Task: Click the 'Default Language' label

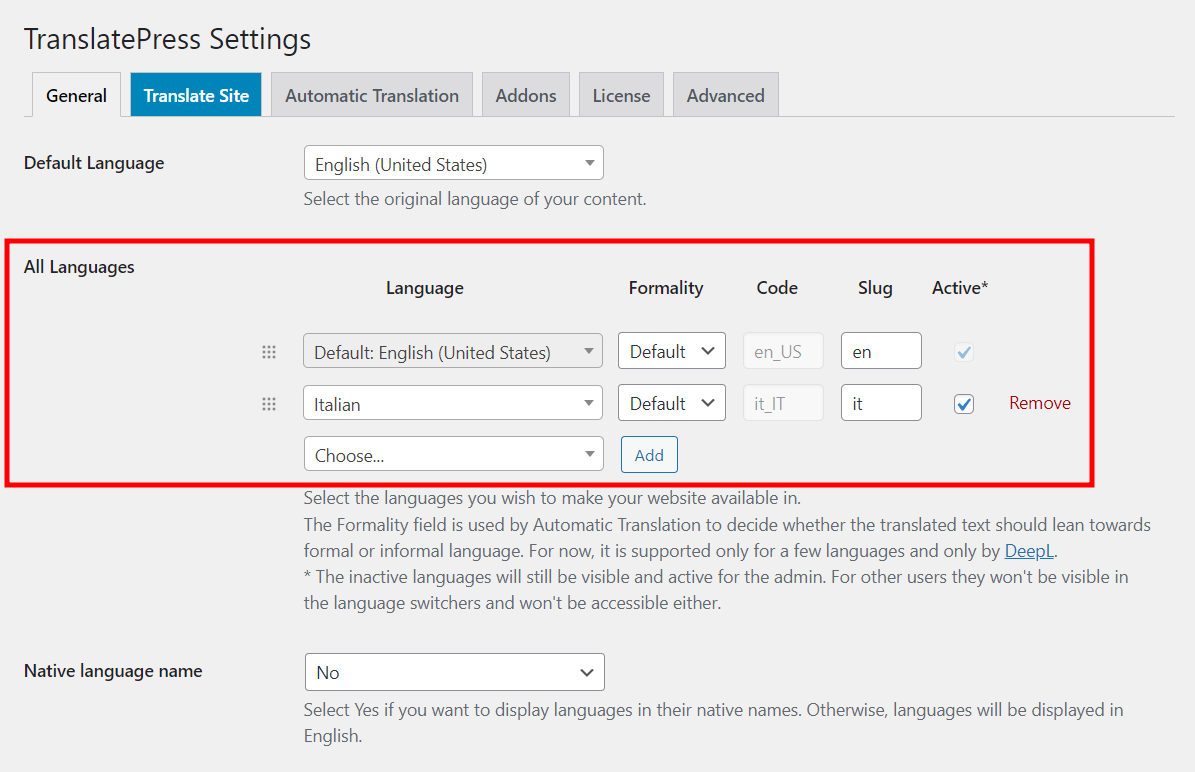Action: coord(94,163)
